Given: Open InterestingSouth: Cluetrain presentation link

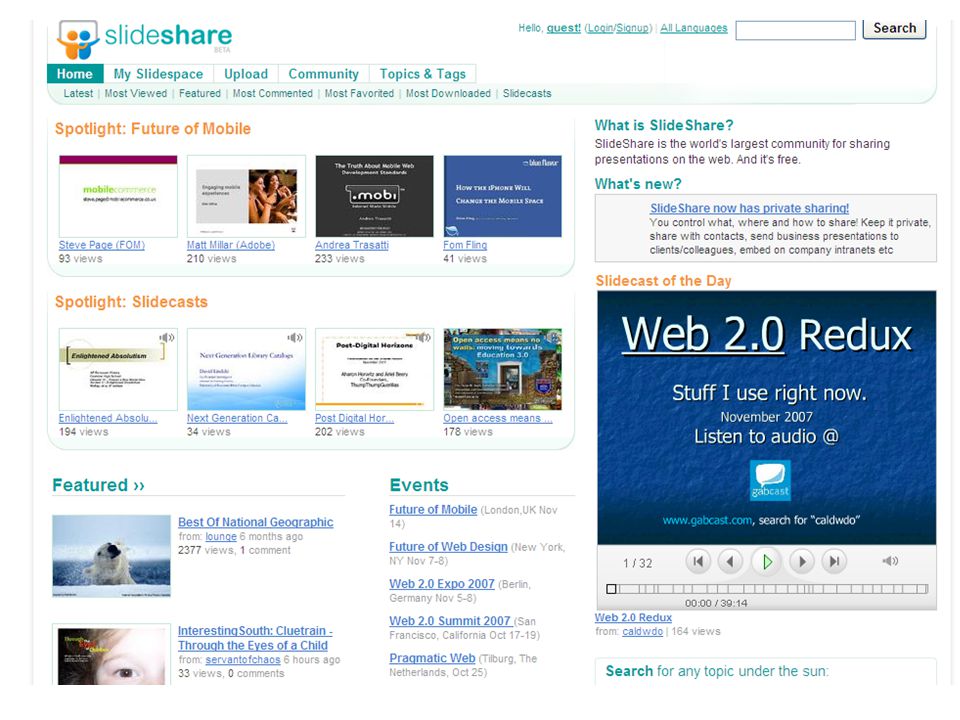Looking at the screenshot, I should pos(255,638).
